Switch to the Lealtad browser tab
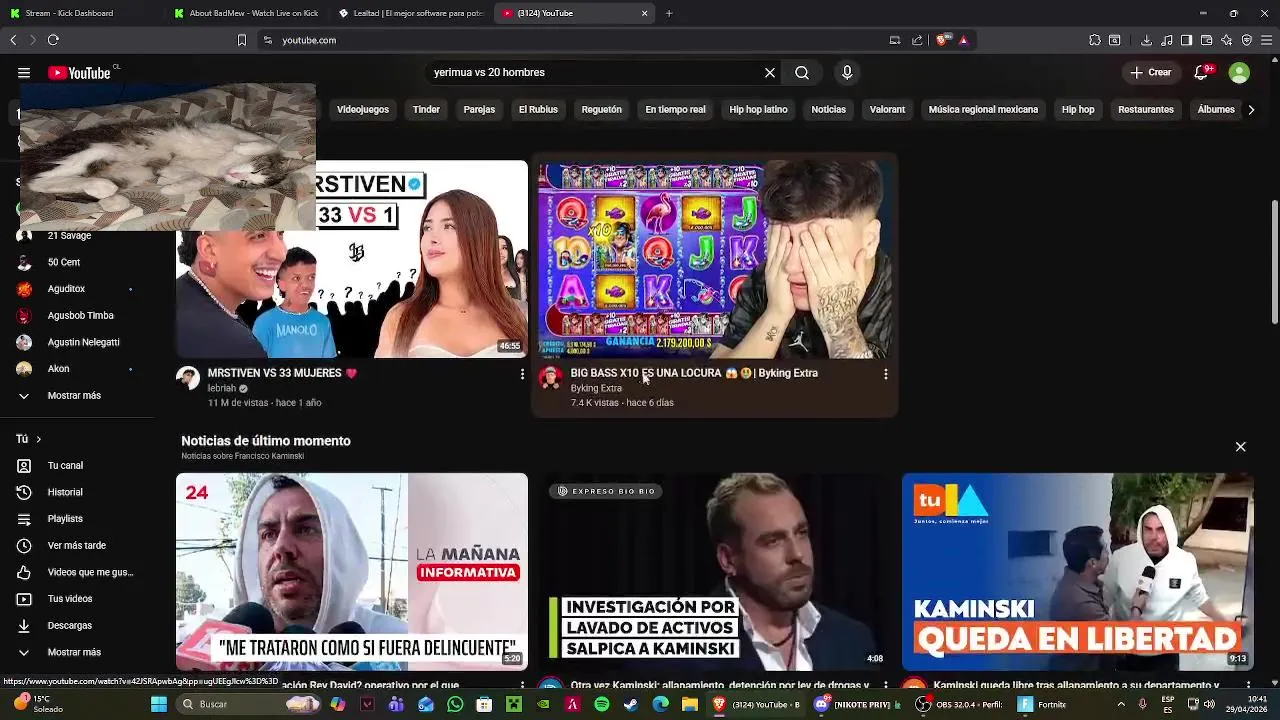Image resolution: width=1280 pixels, height=720 pixels. [x=410, y=13]
